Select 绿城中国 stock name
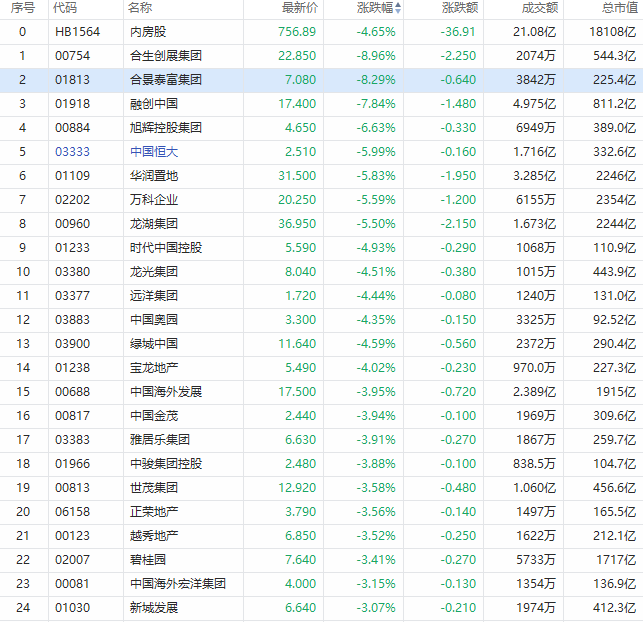Image resolution: width=643 pixels, height=622 pixels. pos(154,344)
